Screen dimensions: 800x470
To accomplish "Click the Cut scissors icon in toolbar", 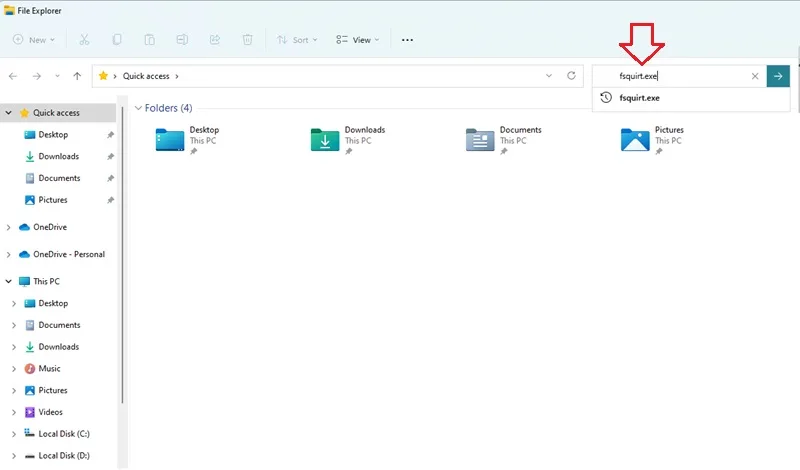I will coord(84,40).
